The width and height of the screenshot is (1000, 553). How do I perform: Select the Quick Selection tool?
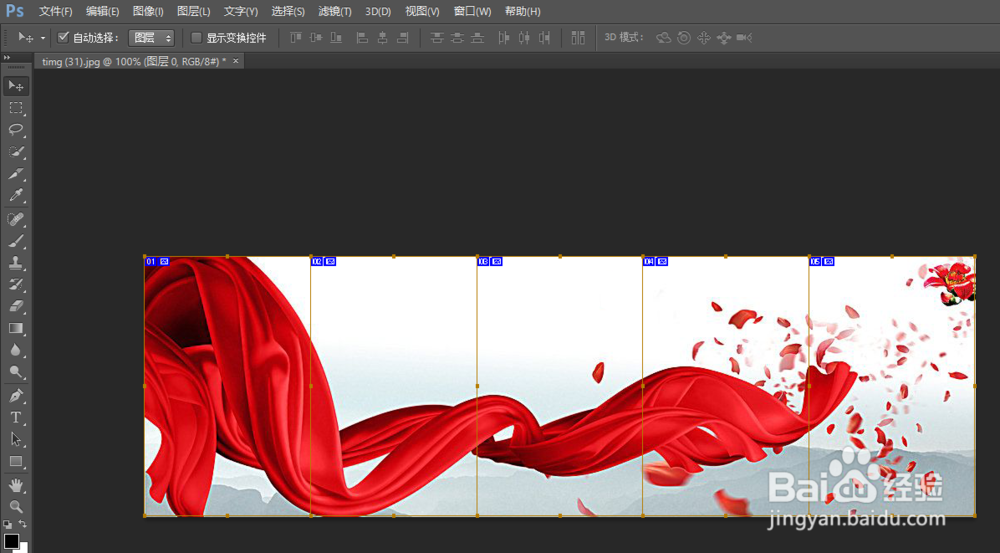16,152
